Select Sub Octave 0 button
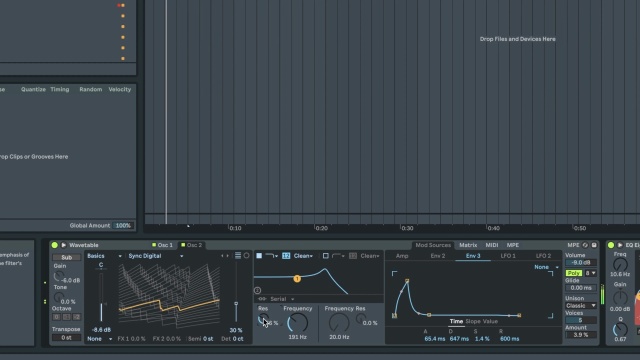Screen dimensions: 640x360 (x=56, y=317)
